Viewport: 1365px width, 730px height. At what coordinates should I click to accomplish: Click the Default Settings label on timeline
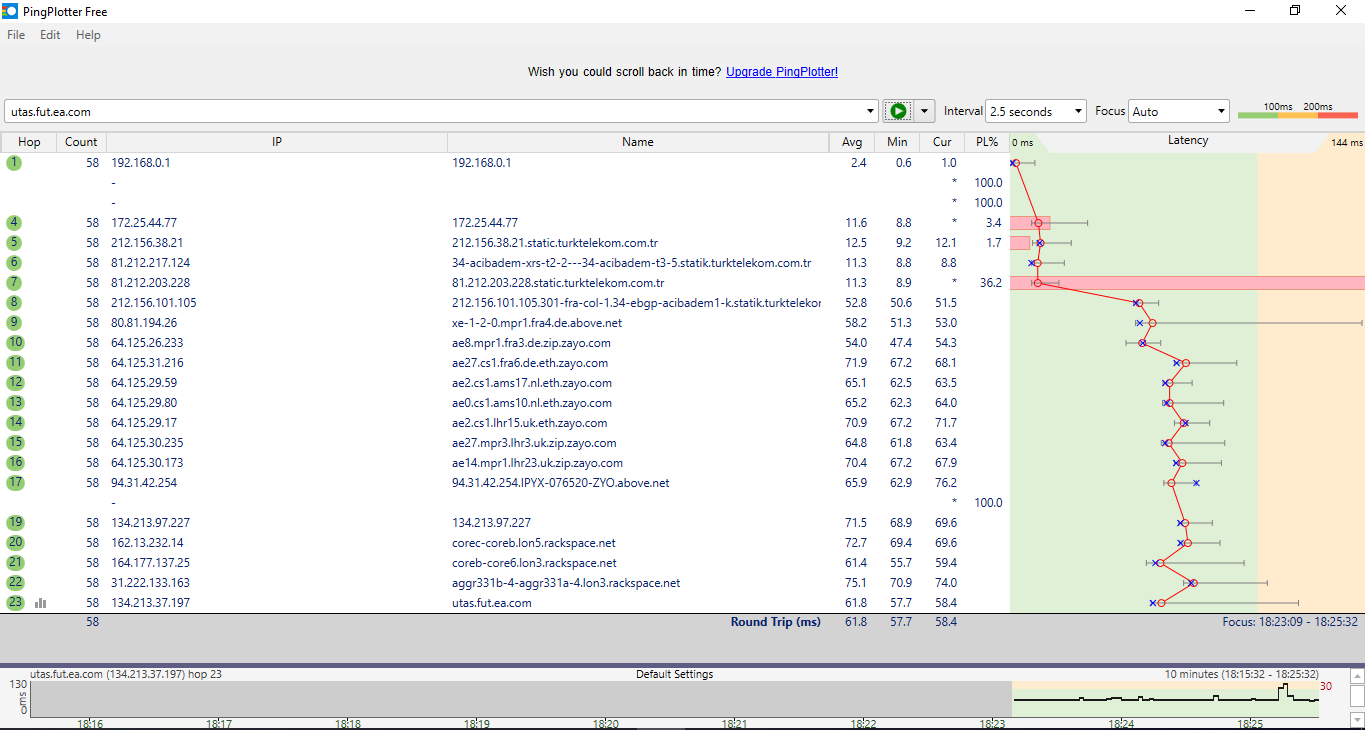[674, 674]
